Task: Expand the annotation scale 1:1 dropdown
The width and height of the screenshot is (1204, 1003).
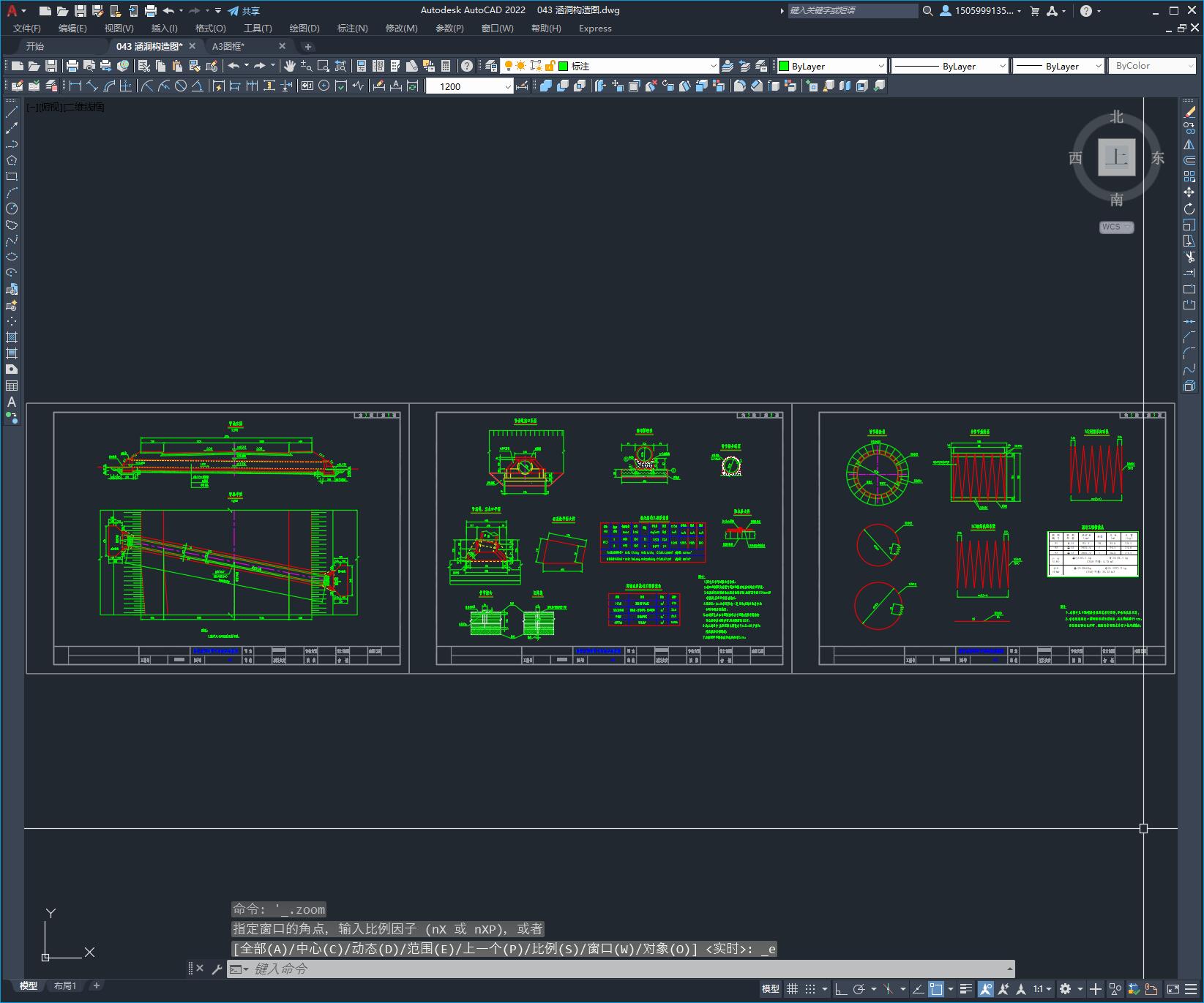Action: pos(1042,989)
